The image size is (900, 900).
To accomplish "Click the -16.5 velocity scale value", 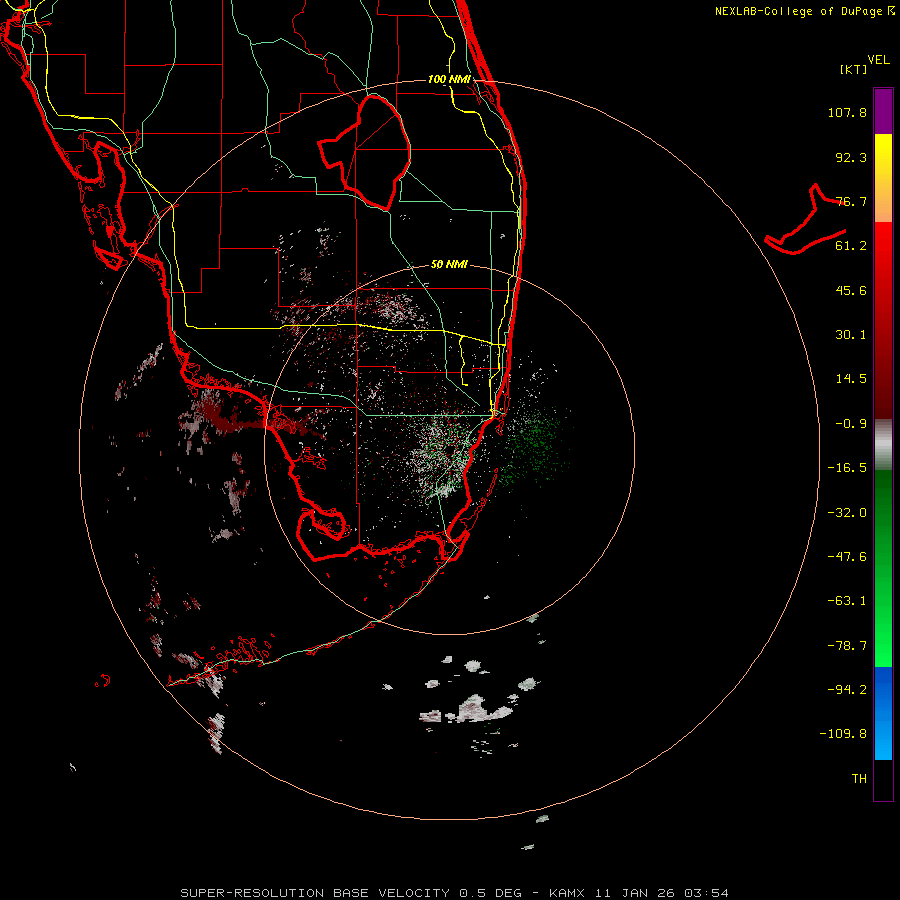I will click(847, 468).
